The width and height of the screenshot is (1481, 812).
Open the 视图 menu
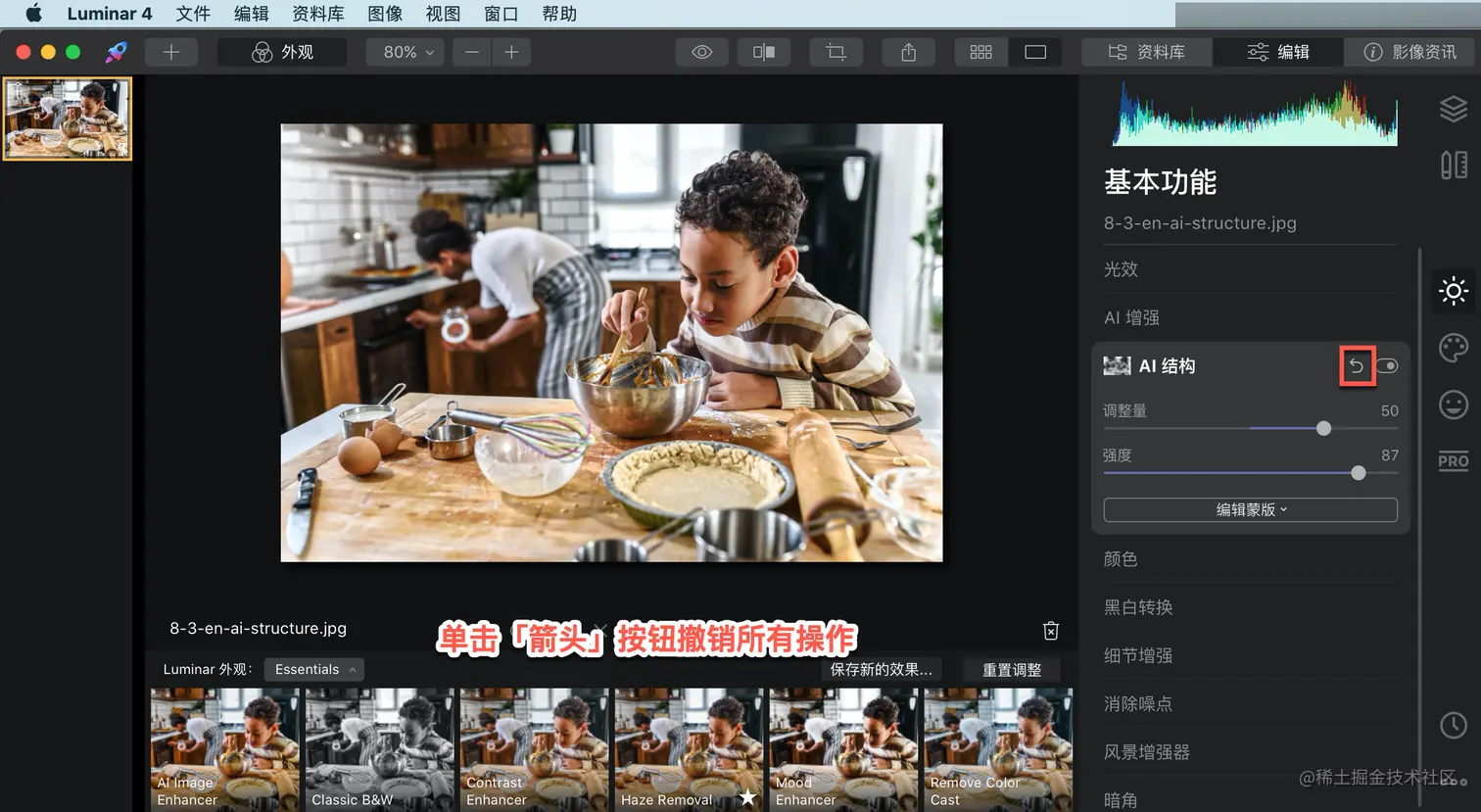coord(443,14)
